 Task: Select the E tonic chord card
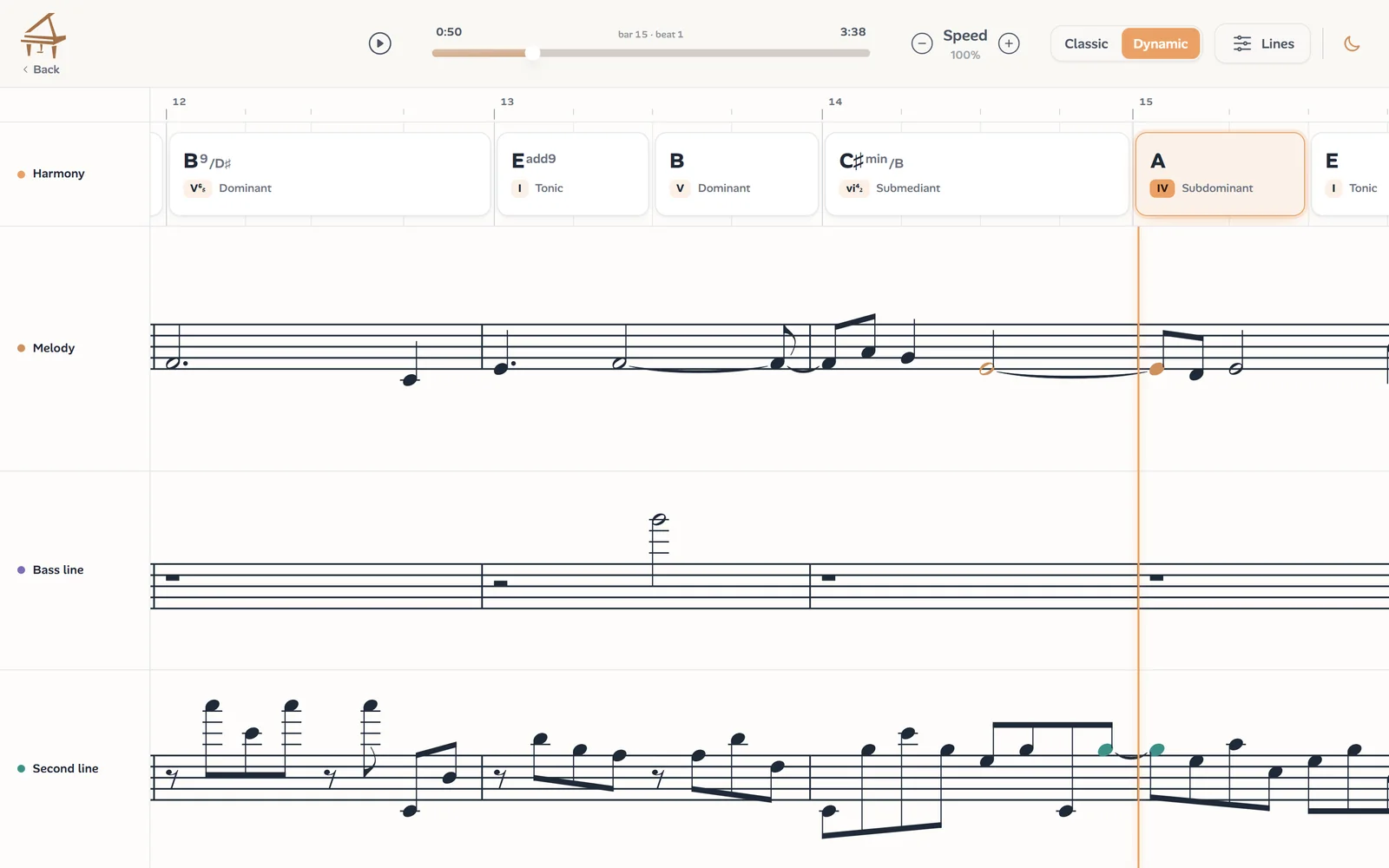(x=1350, y=174)
